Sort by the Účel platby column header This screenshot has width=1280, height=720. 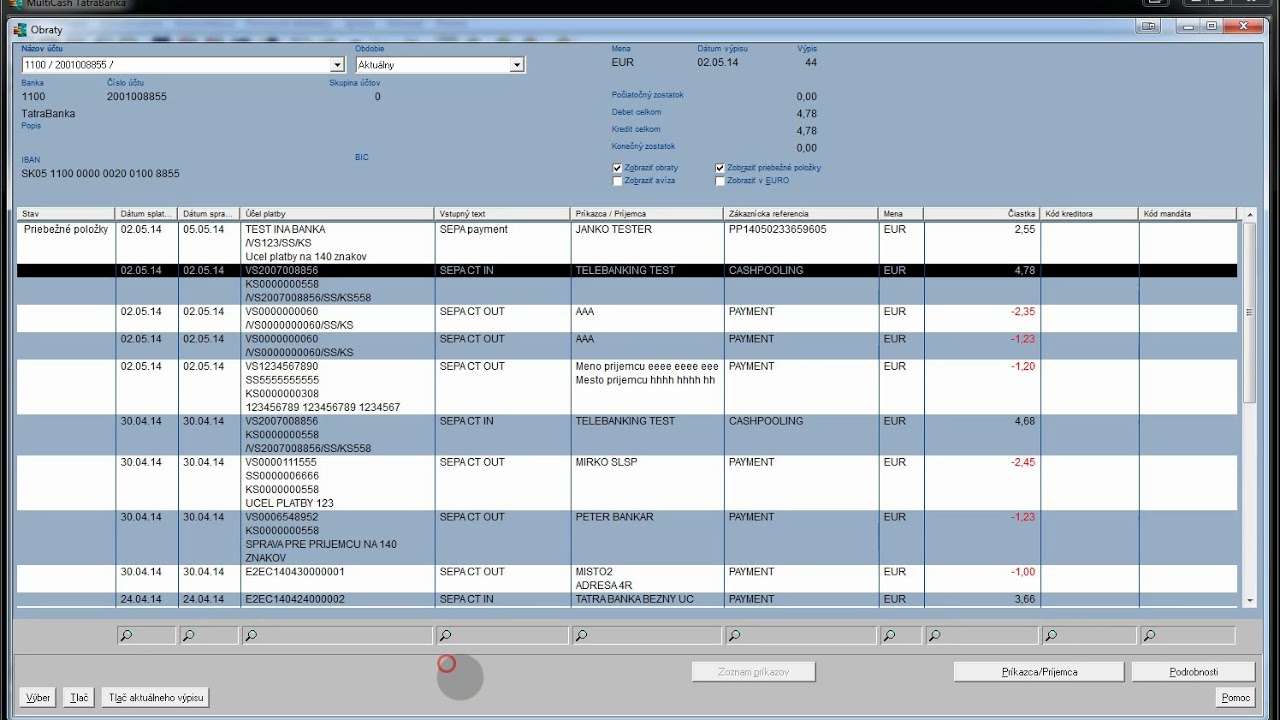[x=338, y=214]
